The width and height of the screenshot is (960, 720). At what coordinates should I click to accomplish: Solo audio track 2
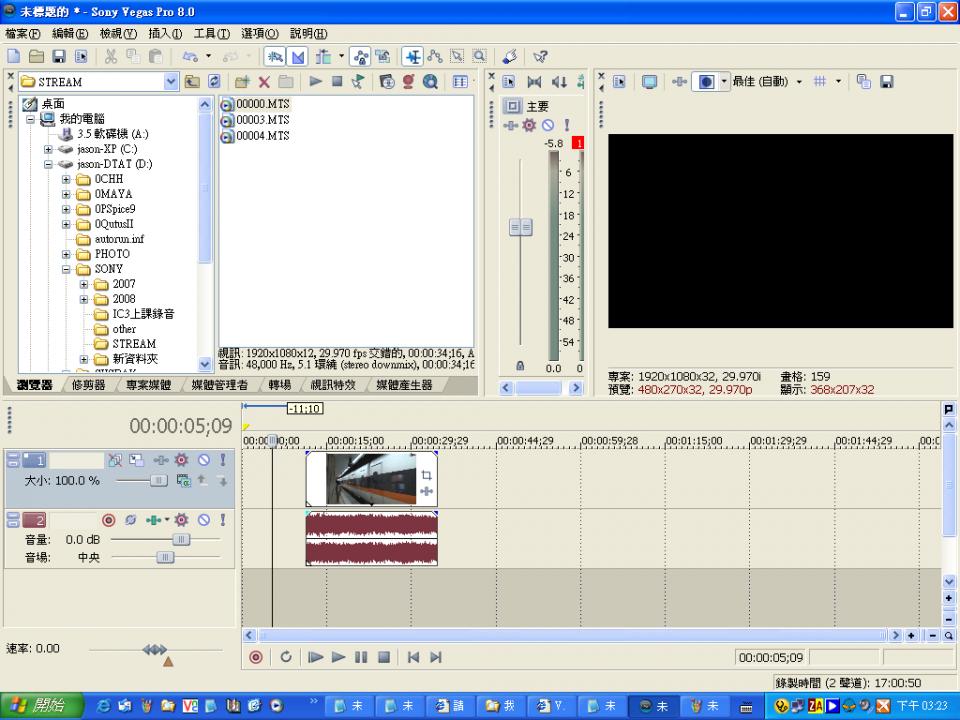pyautogui.click(x=222, y=520)
